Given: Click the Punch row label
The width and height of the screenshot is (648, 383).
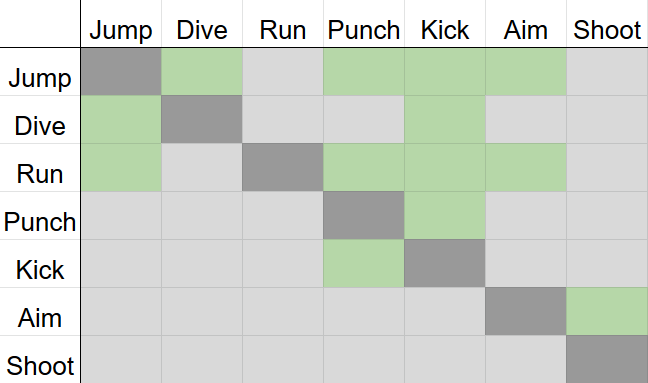Looking at the screenshot, I should point(40,222).
